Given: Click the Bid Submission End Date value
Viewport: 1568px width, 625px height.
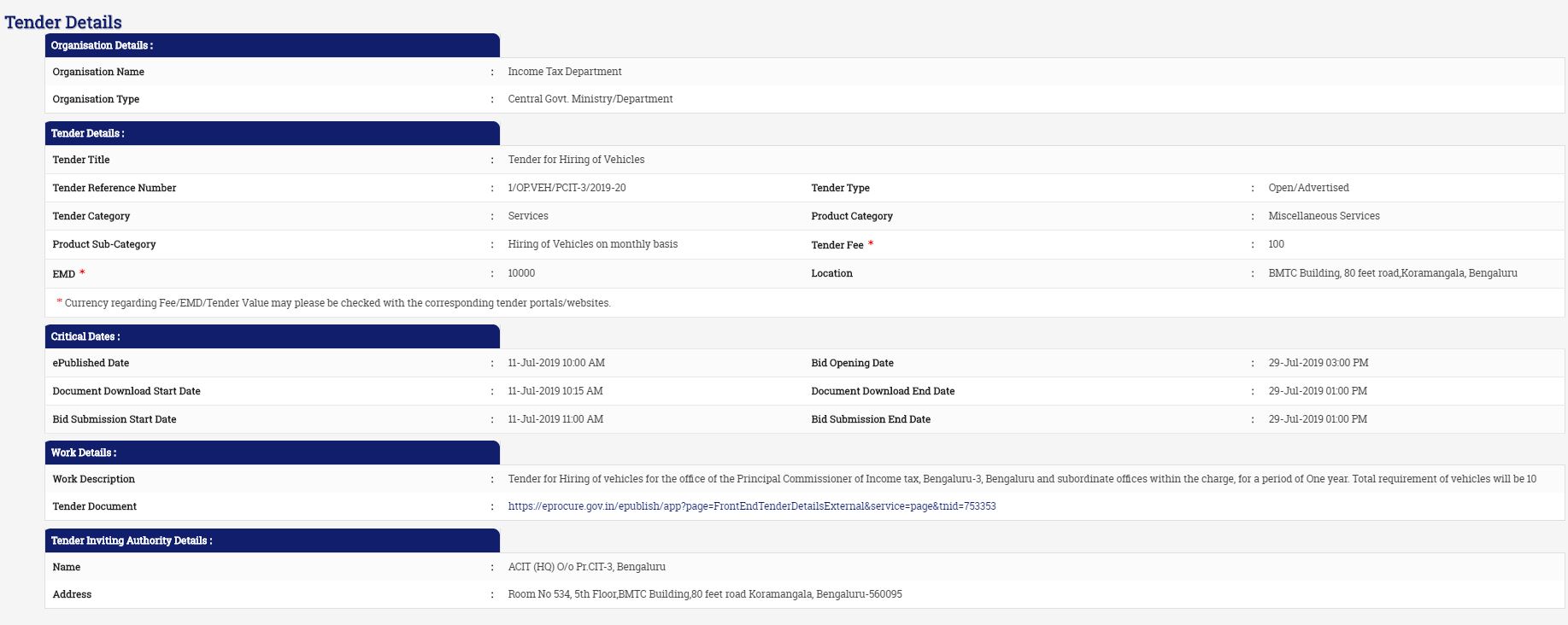Looking at the screenshot, I should pyautogui.click(x=1317, y=419).
